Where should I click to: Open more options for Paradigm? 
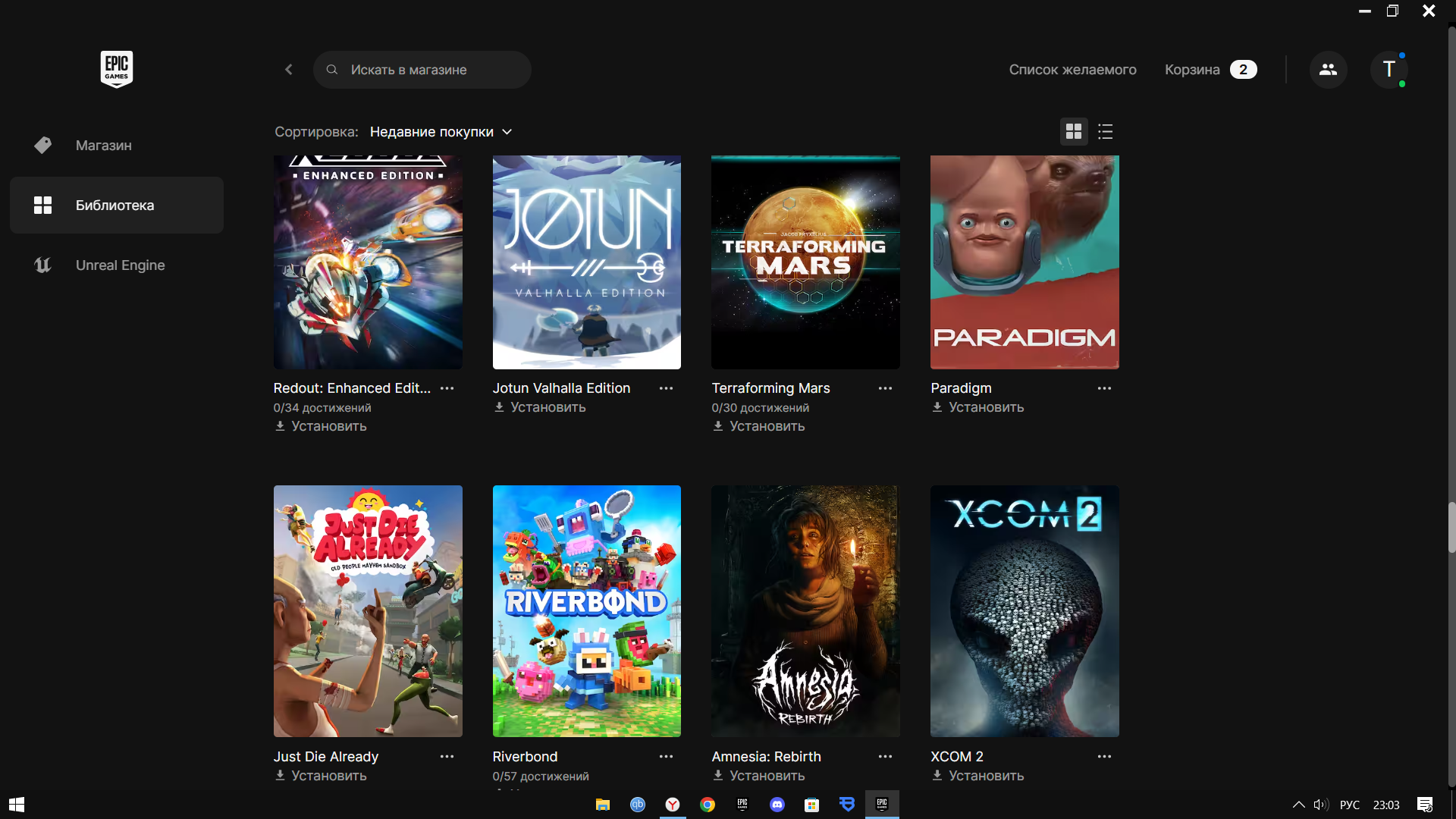click(x=1104, y=388)
